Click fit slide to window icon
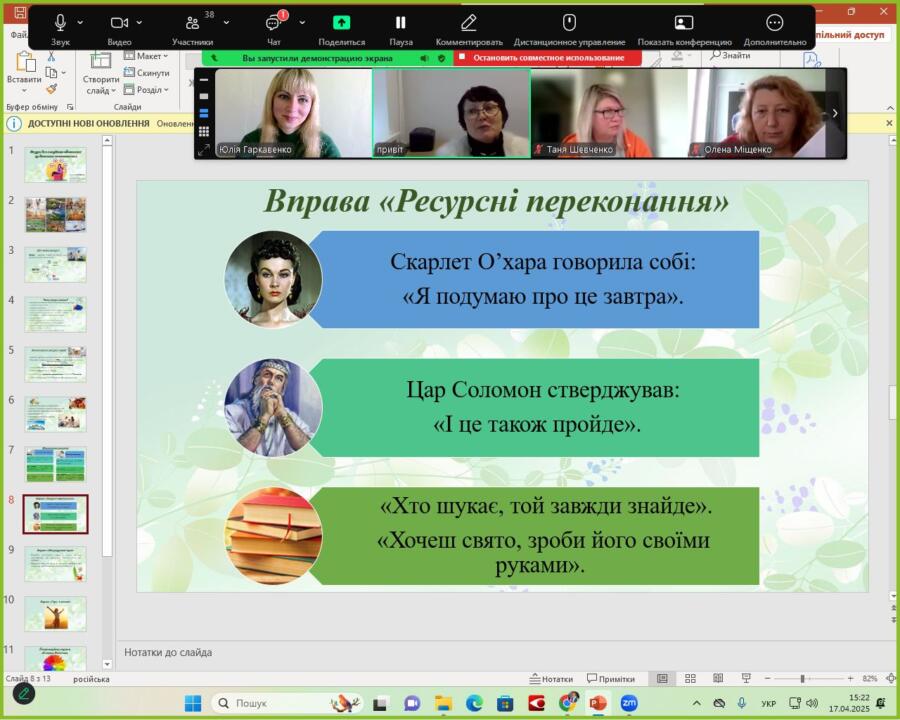Viewport: 900px width, 720px height. pos(891,679)
